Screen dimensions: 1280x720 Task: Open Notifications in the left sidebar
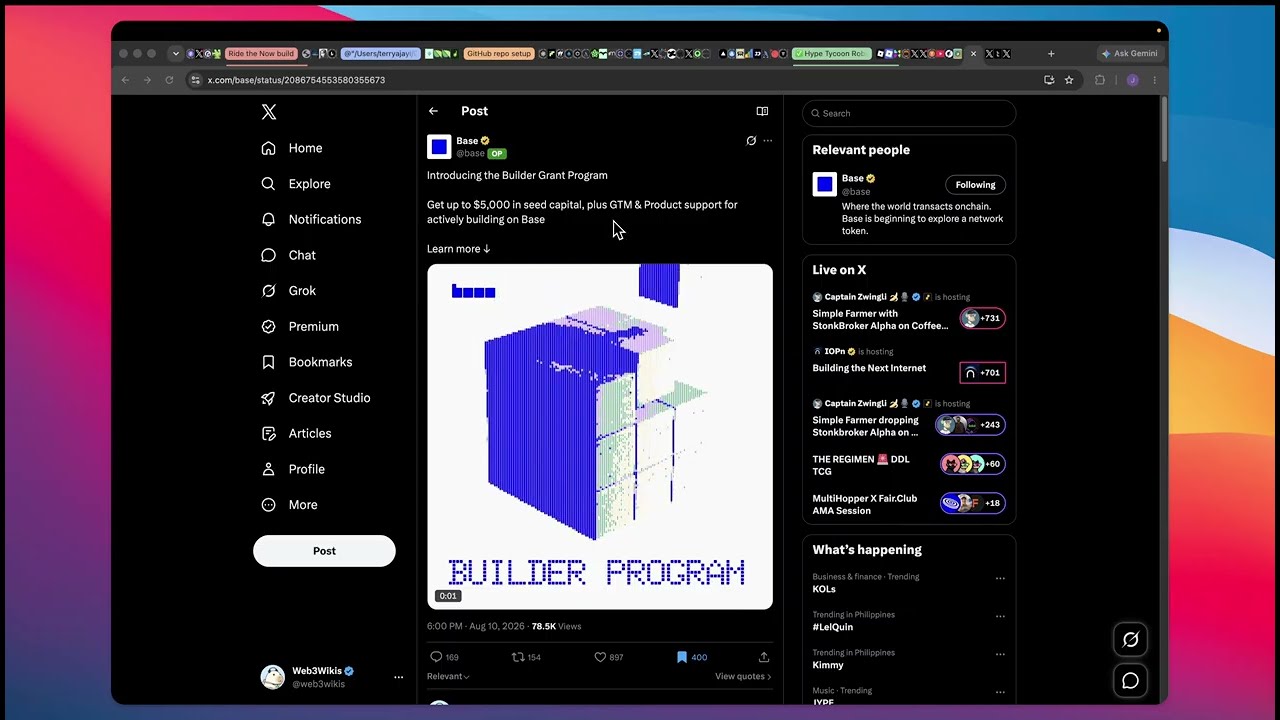311,219
